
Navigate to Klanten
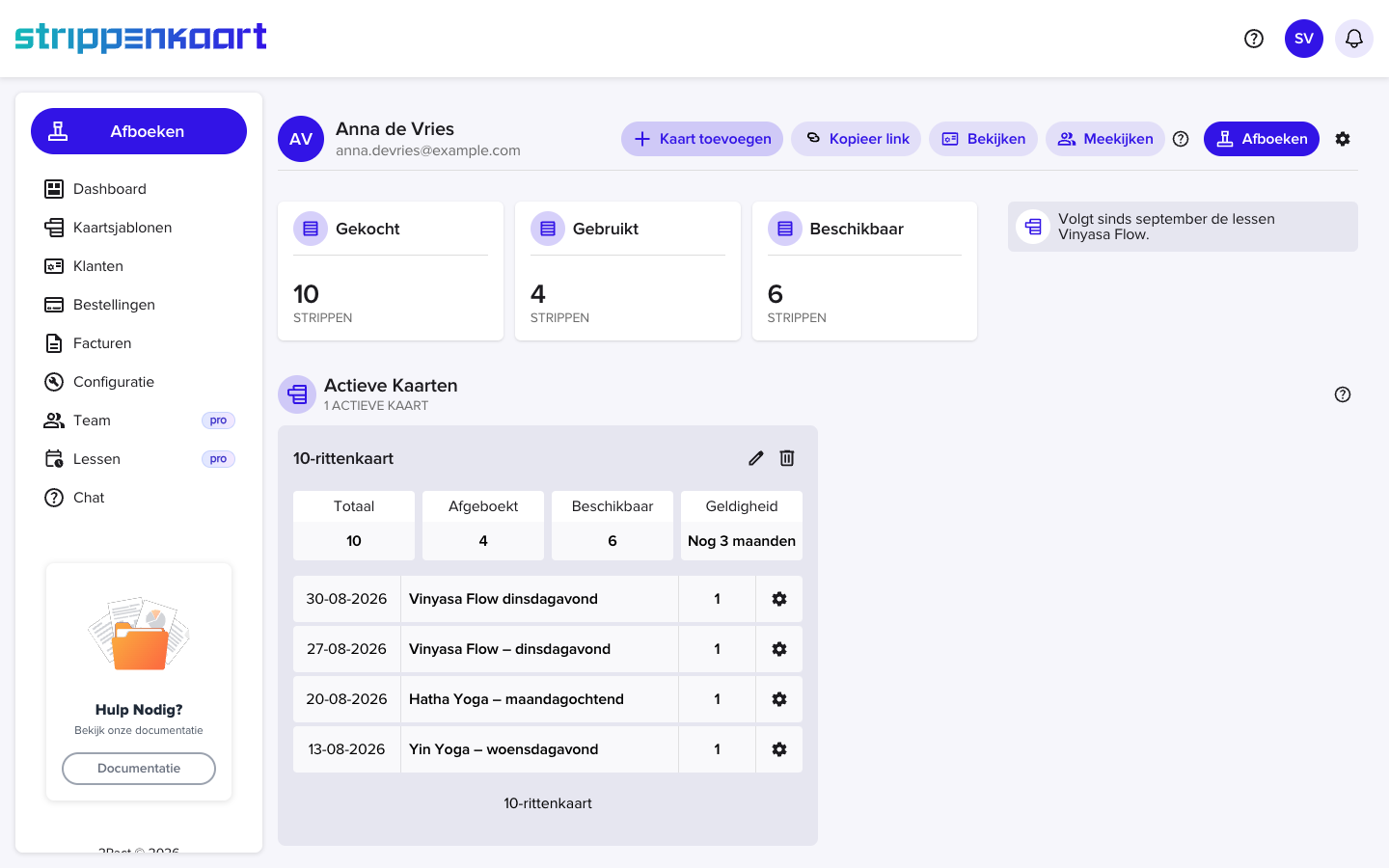[x=139, y=266]
